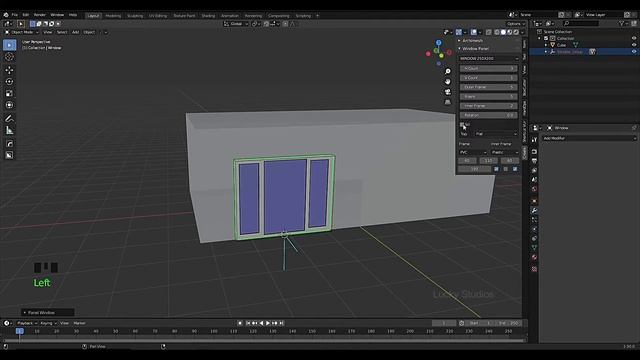Open the File menu
This screenshot has width=640, height=360.
point(15,15)
